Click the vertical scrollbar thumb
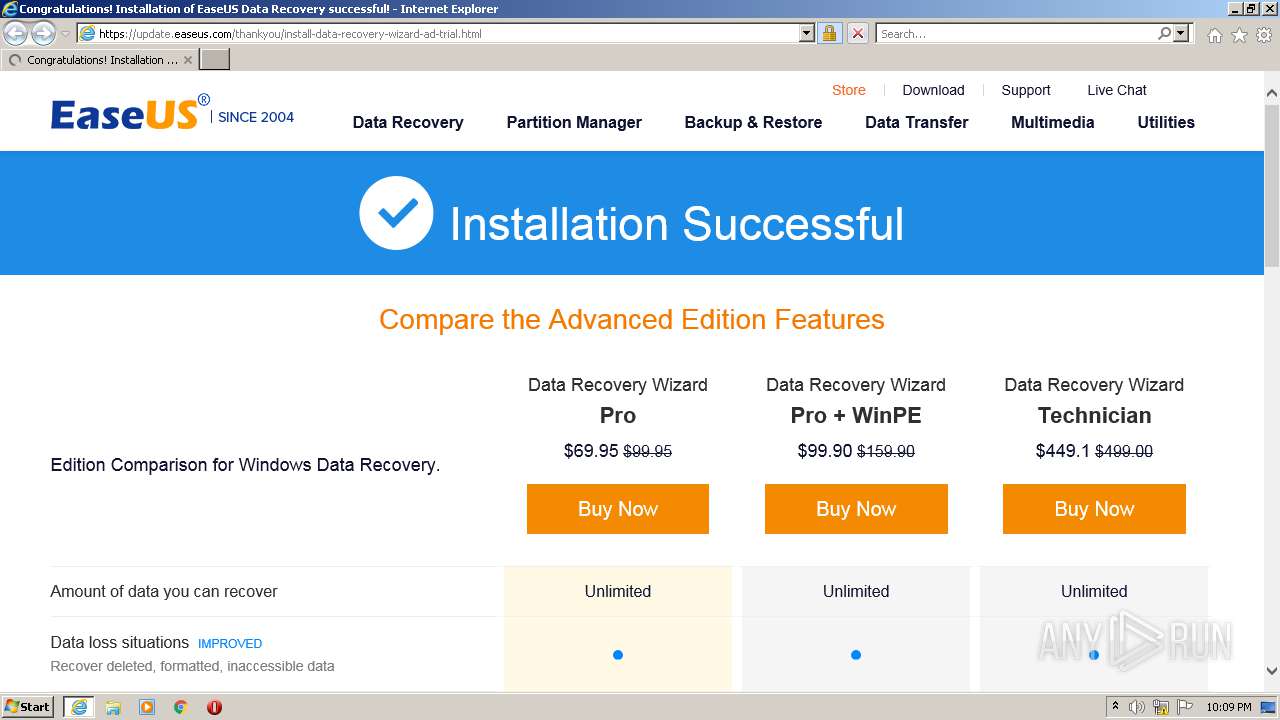 tap(1272, 184)
